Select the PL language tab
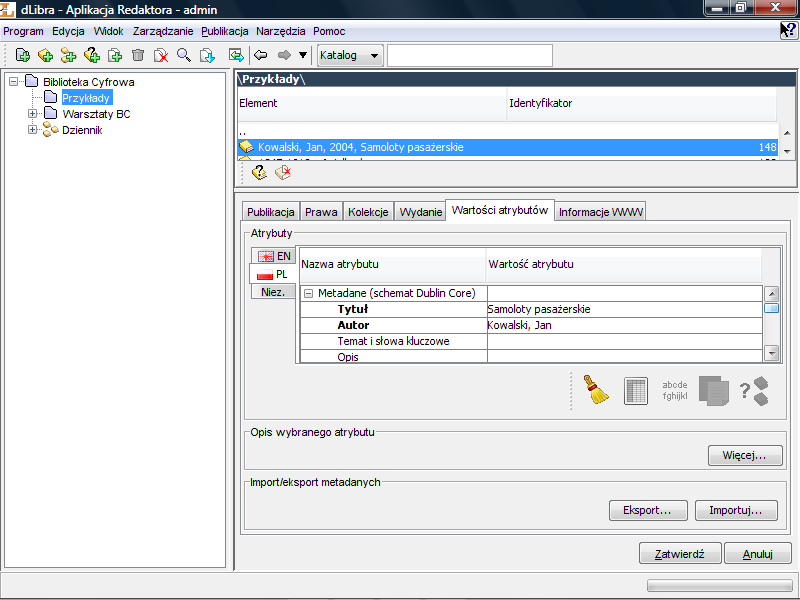The height and width of the screenshot is (600, 800). pyautogui.click(x=273, y=274)
